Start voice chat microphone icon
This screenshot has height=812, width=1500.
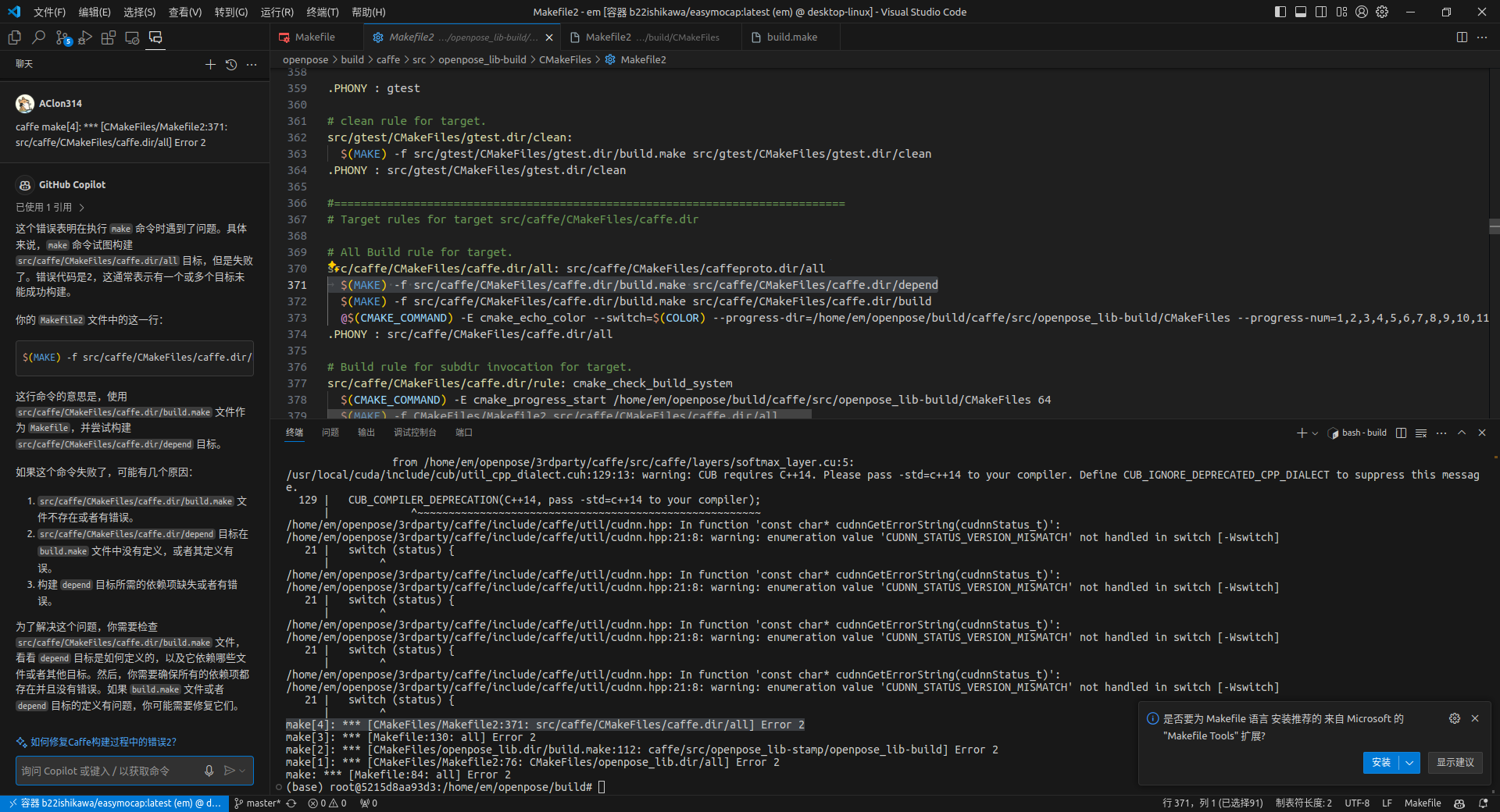(209, 771)
